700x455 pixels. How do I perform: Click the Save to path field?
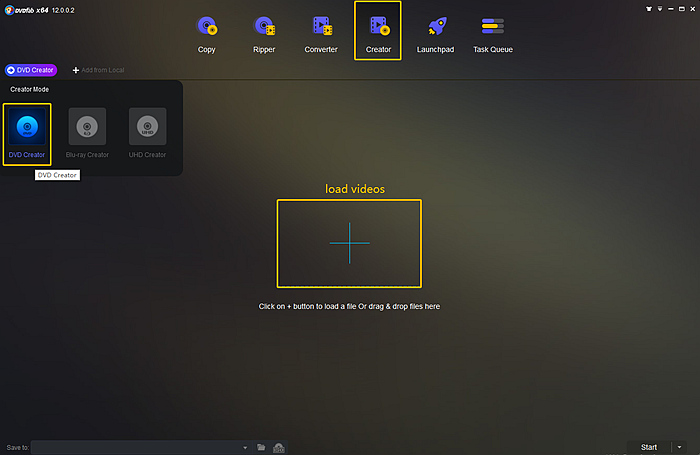[x=136, y=447]
